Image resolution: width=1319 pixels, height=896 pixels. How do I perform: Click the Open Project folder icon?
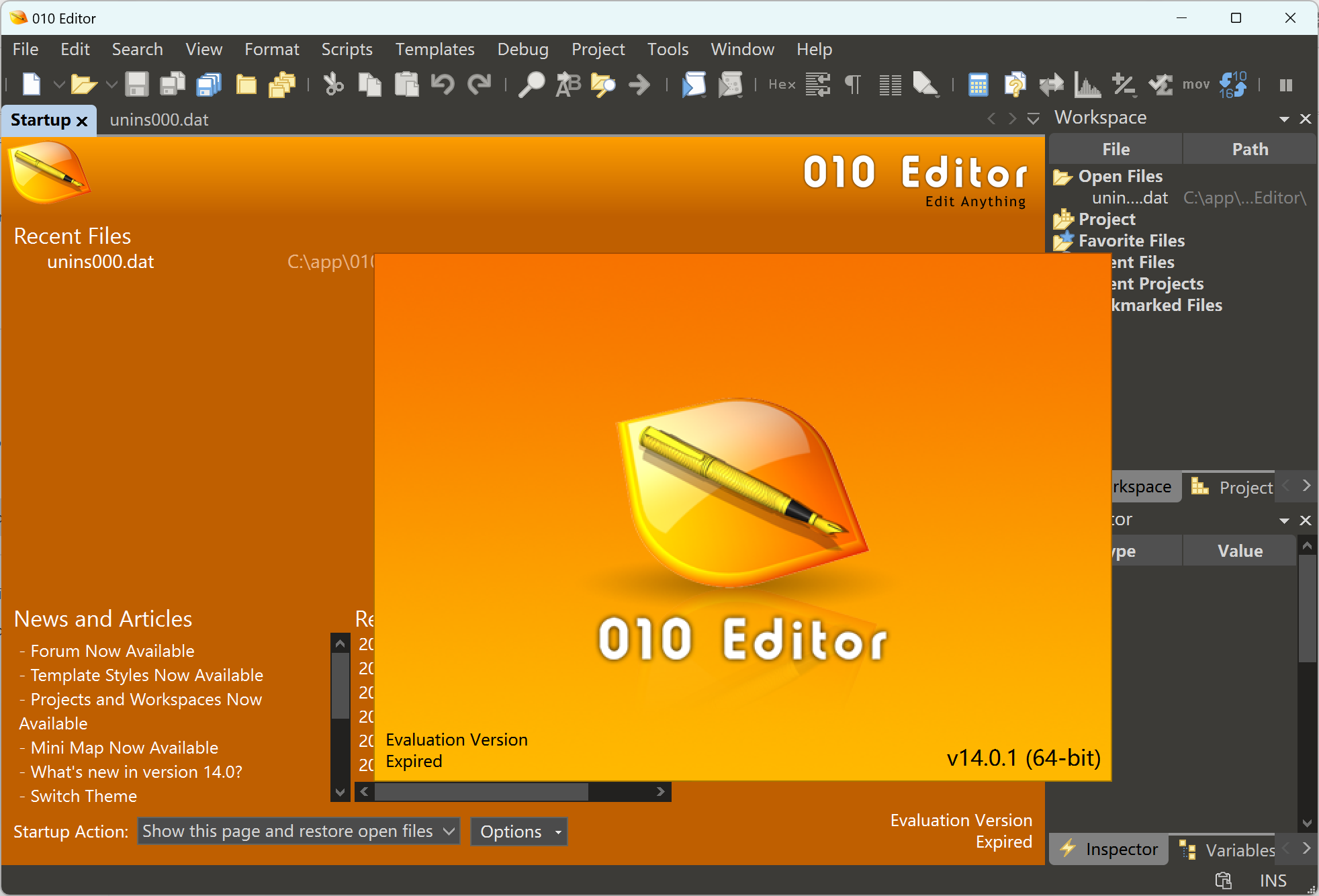246,85
